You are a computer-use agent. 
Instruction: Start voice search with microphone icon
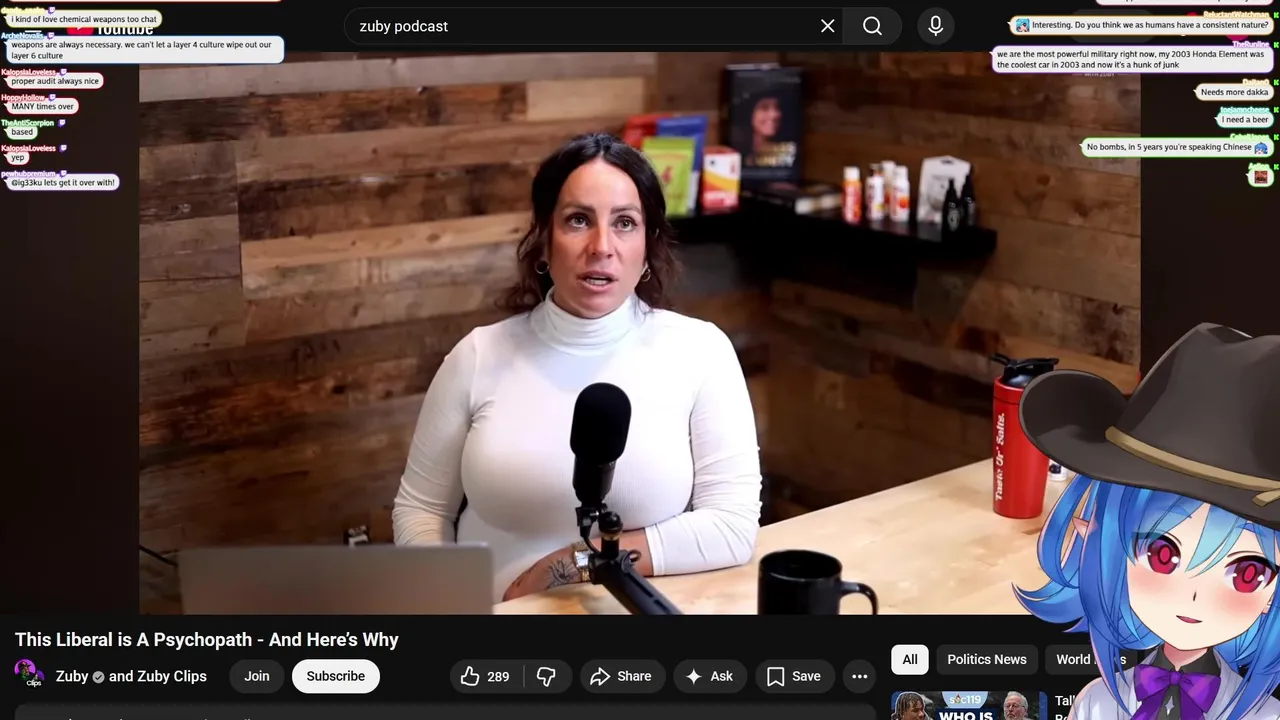(936, 26)
